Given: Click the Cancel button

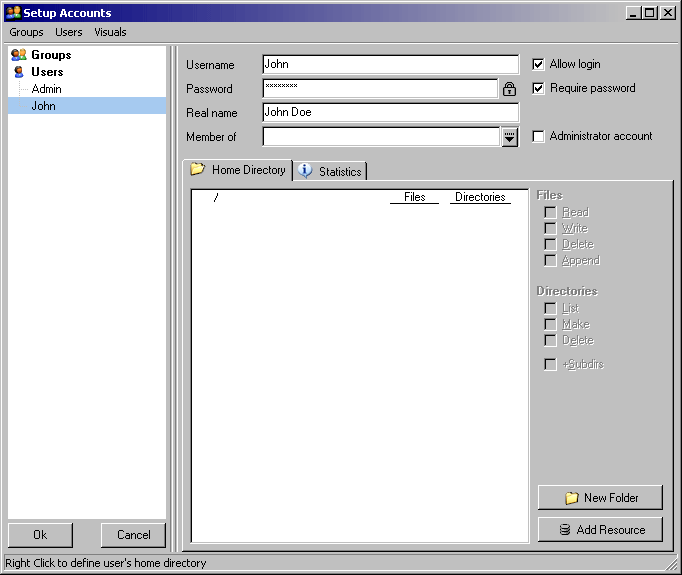Looking at the screenshot, I should (133, 535).
